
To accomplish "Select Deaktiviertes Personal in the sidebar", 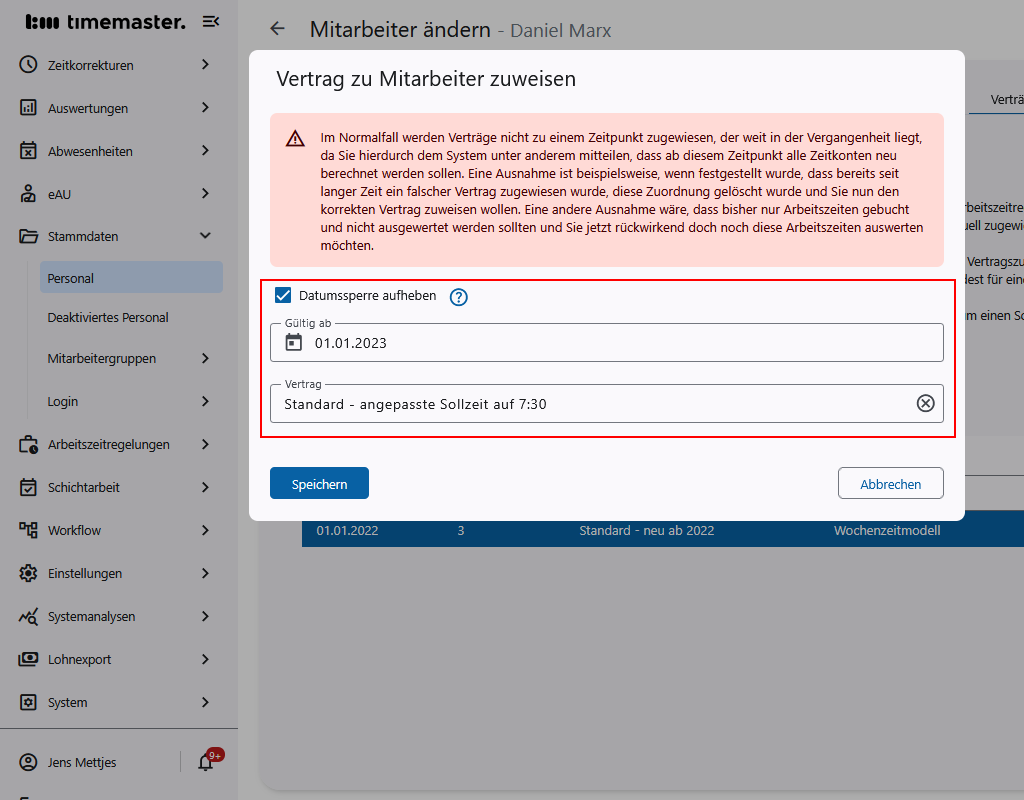I will click(108, 317).
